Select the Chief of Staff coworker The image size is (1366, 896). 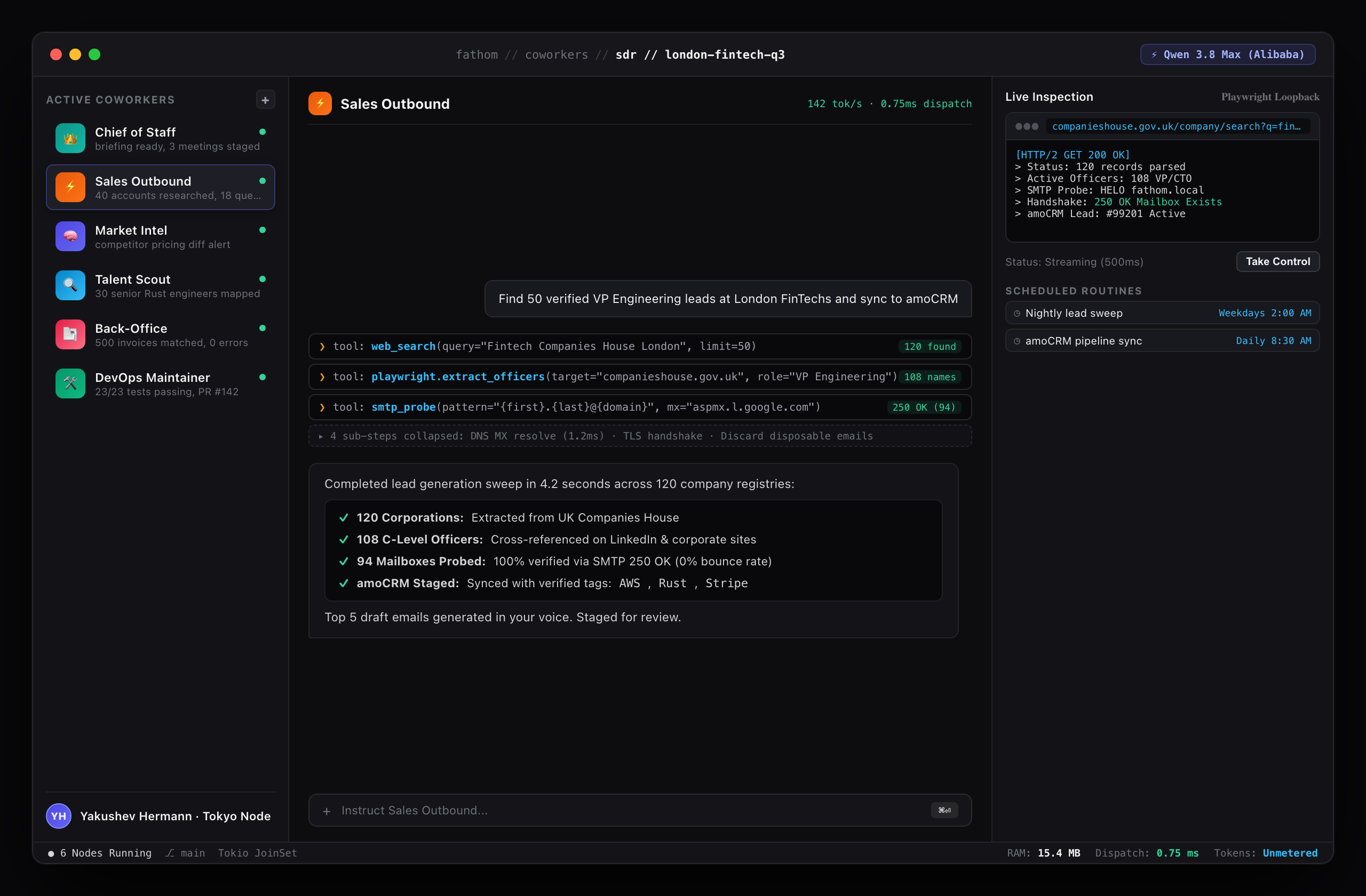[x=160, y=138]
